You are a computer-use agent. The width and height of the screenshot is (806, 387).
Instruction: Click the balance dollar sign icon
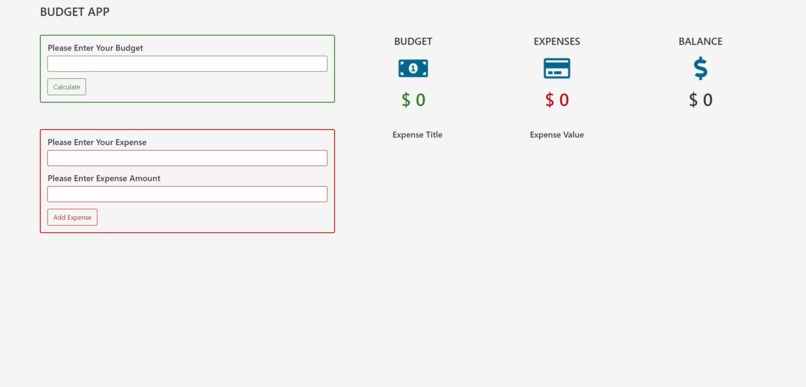[x=700, y=68]
